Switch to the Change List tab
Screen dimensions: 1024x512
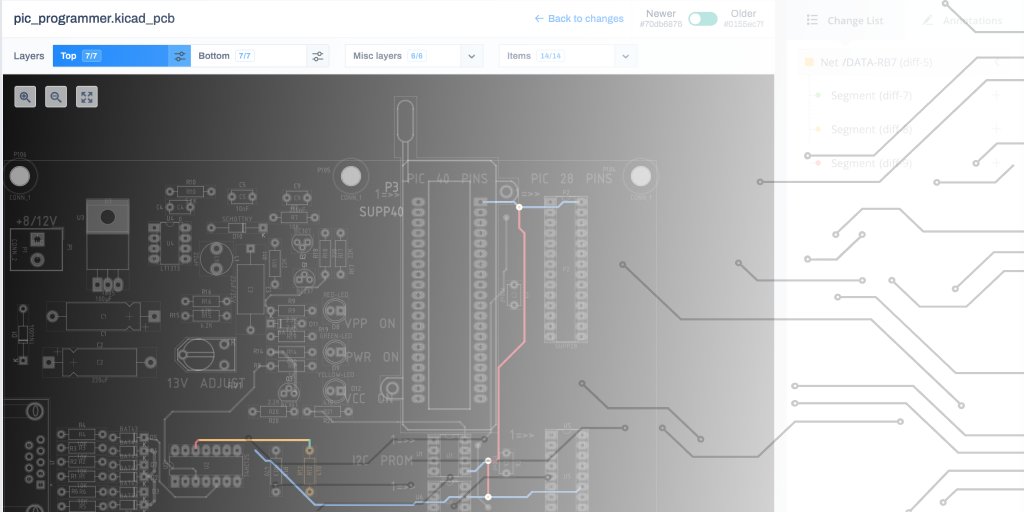click(x=844, y=20)
